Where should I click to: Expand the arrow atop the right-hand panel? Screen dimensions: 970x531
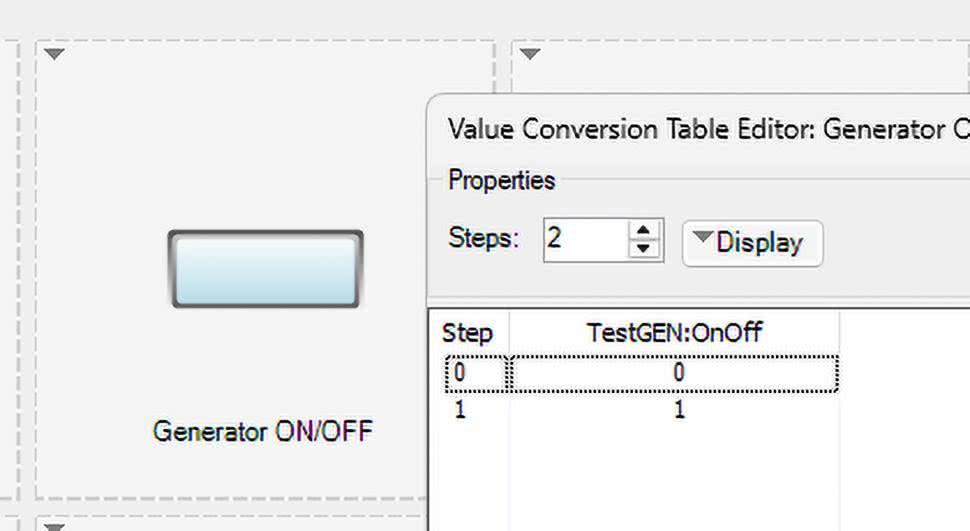tap(530, 54)
